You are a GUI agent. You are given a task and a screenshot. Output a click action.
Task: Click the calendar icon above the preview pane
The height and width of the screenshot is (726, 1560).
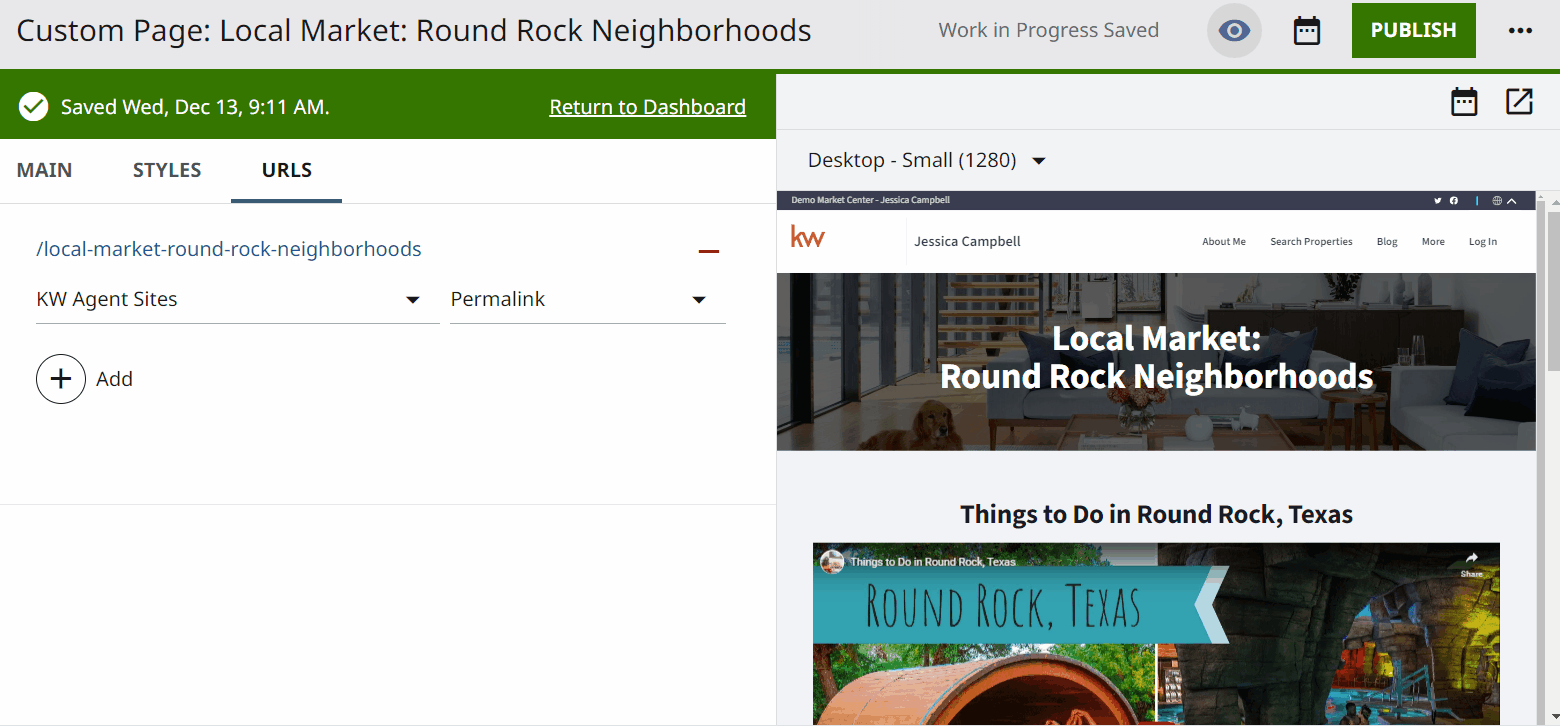(x=1464, y=102)
